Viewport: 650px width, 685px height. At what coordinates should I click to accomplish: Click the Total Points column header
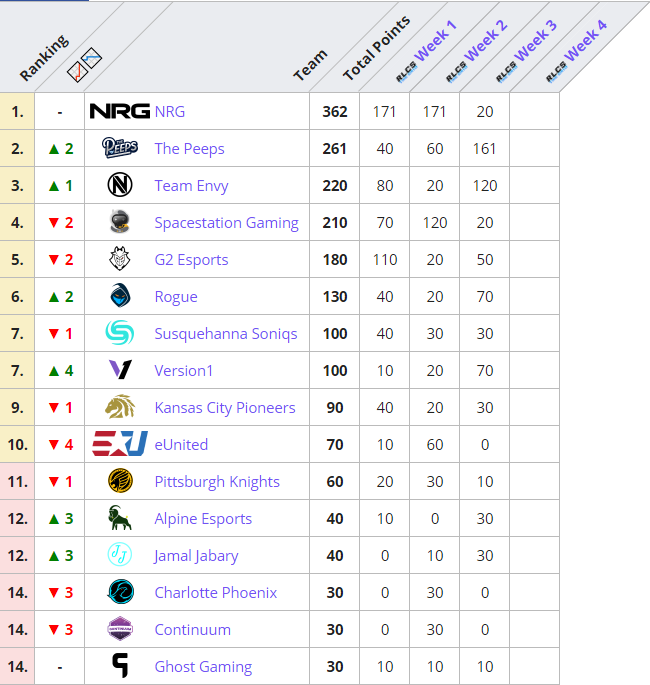coord(376,48)
